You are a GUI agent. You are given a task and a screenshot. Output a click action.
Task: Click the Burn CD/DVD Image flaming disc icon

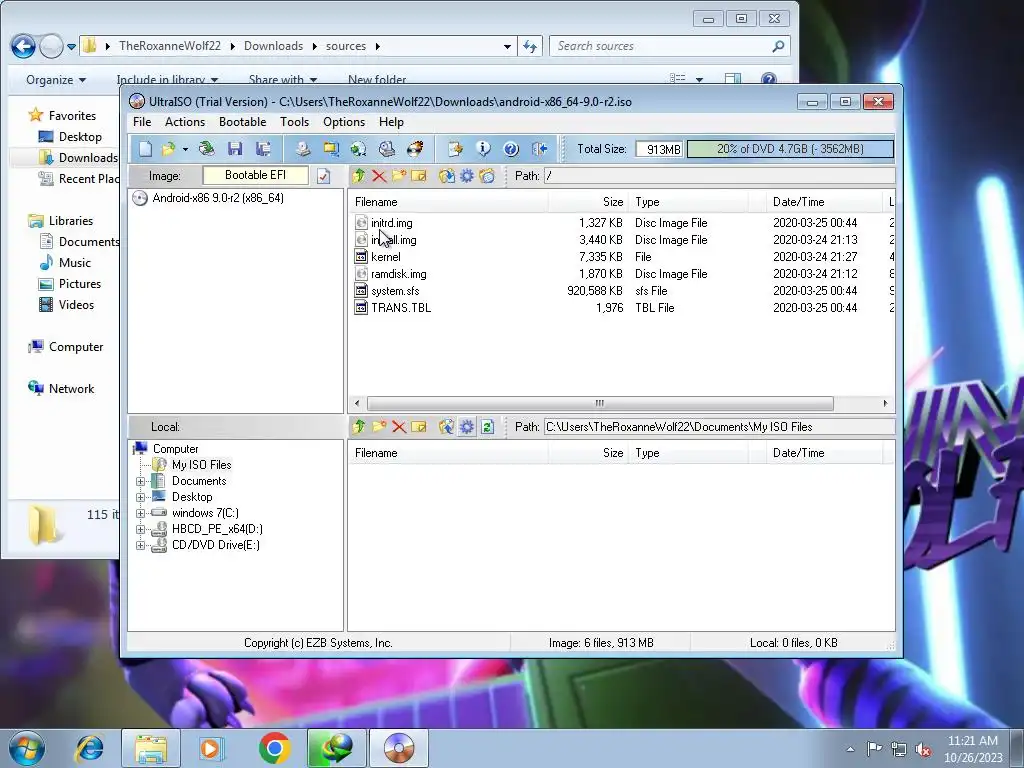(415, 149)
